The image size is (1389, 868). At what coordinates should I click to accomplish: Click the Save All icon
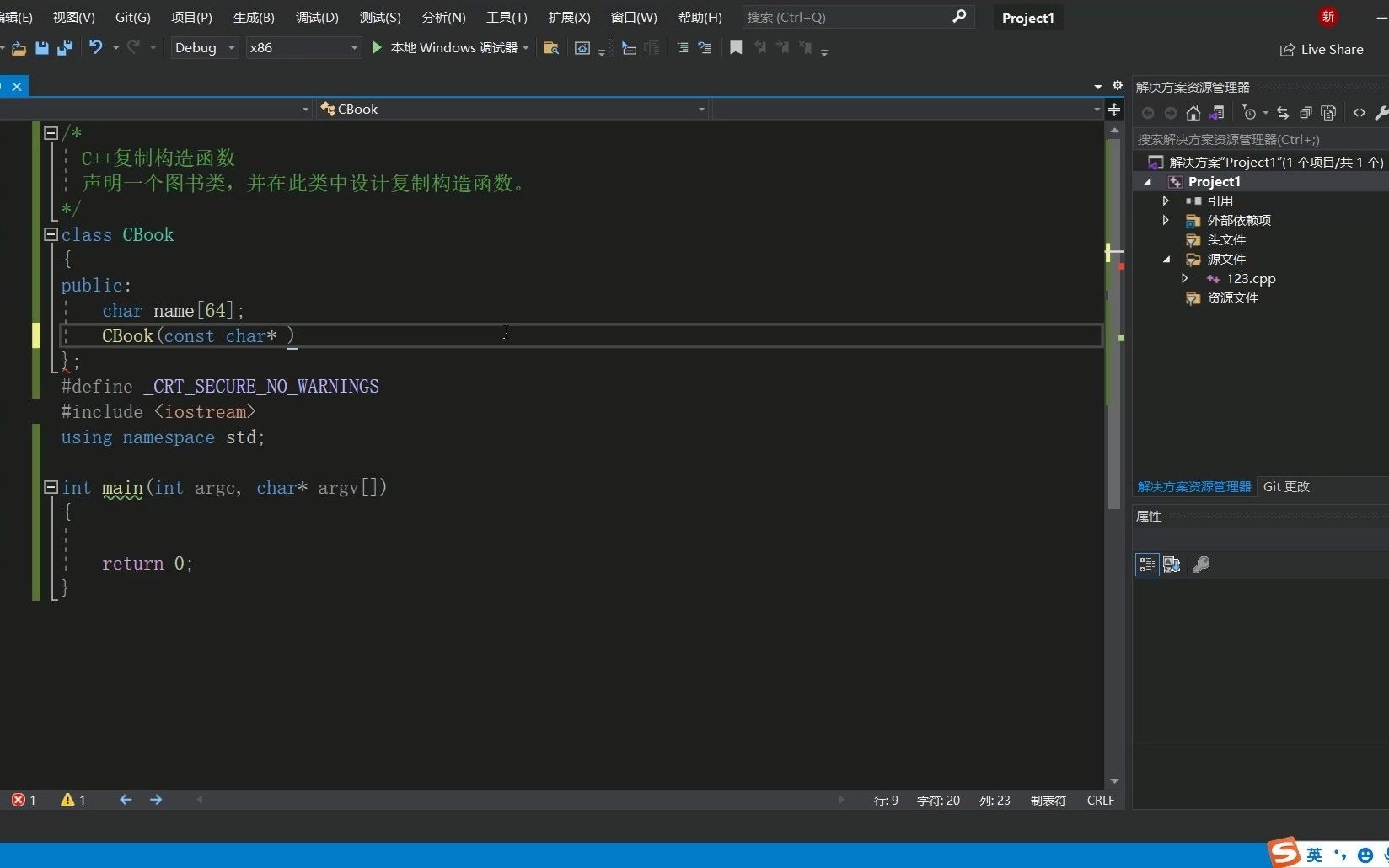[64, 48]
